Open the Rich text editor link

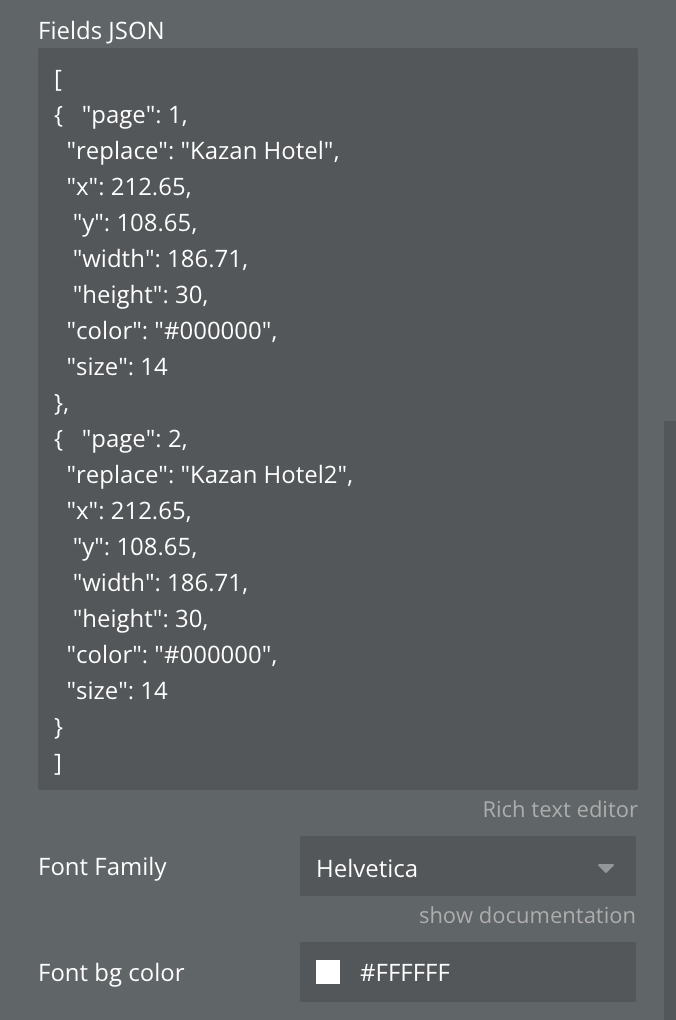(x=559, y=809)
